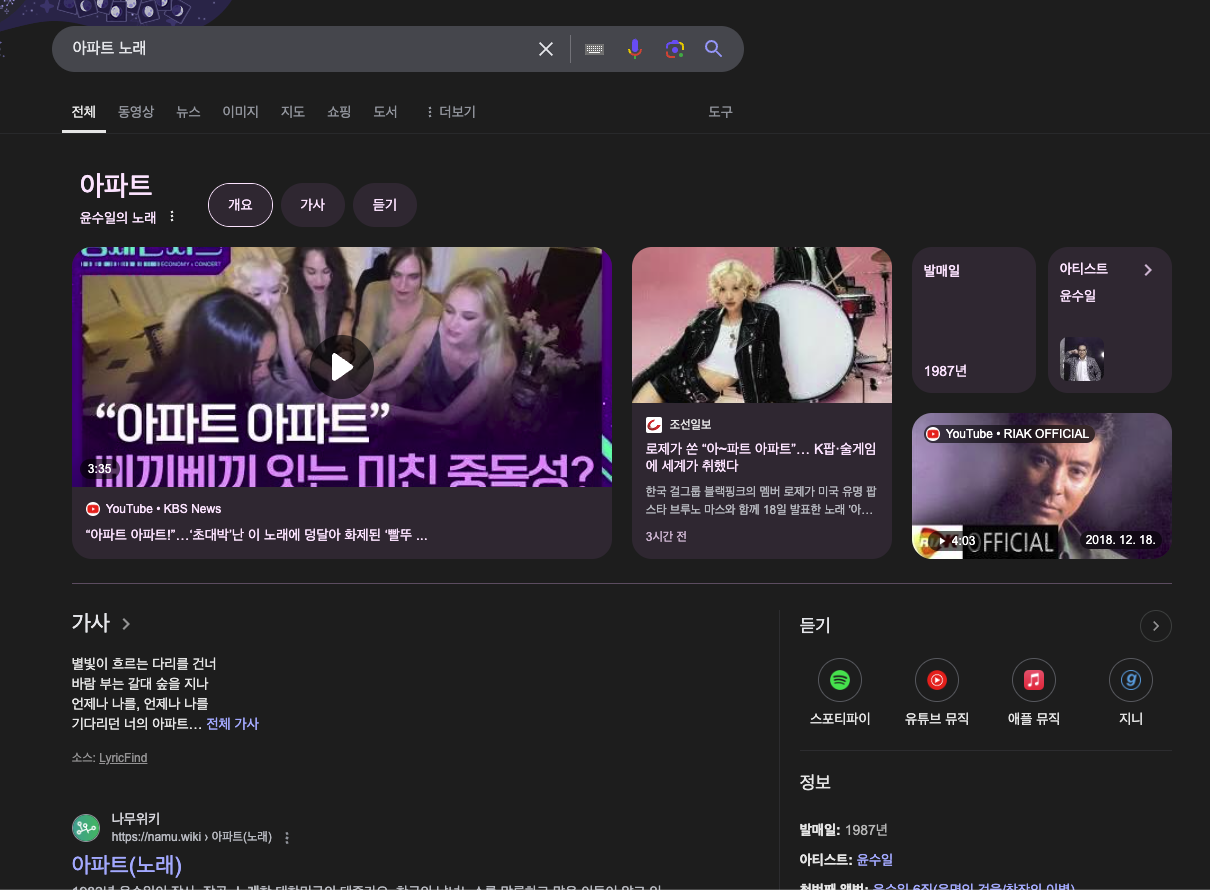
Task: Click the 나무위키 site favicon
Action: pyautogui.click(x=86, y=828)
